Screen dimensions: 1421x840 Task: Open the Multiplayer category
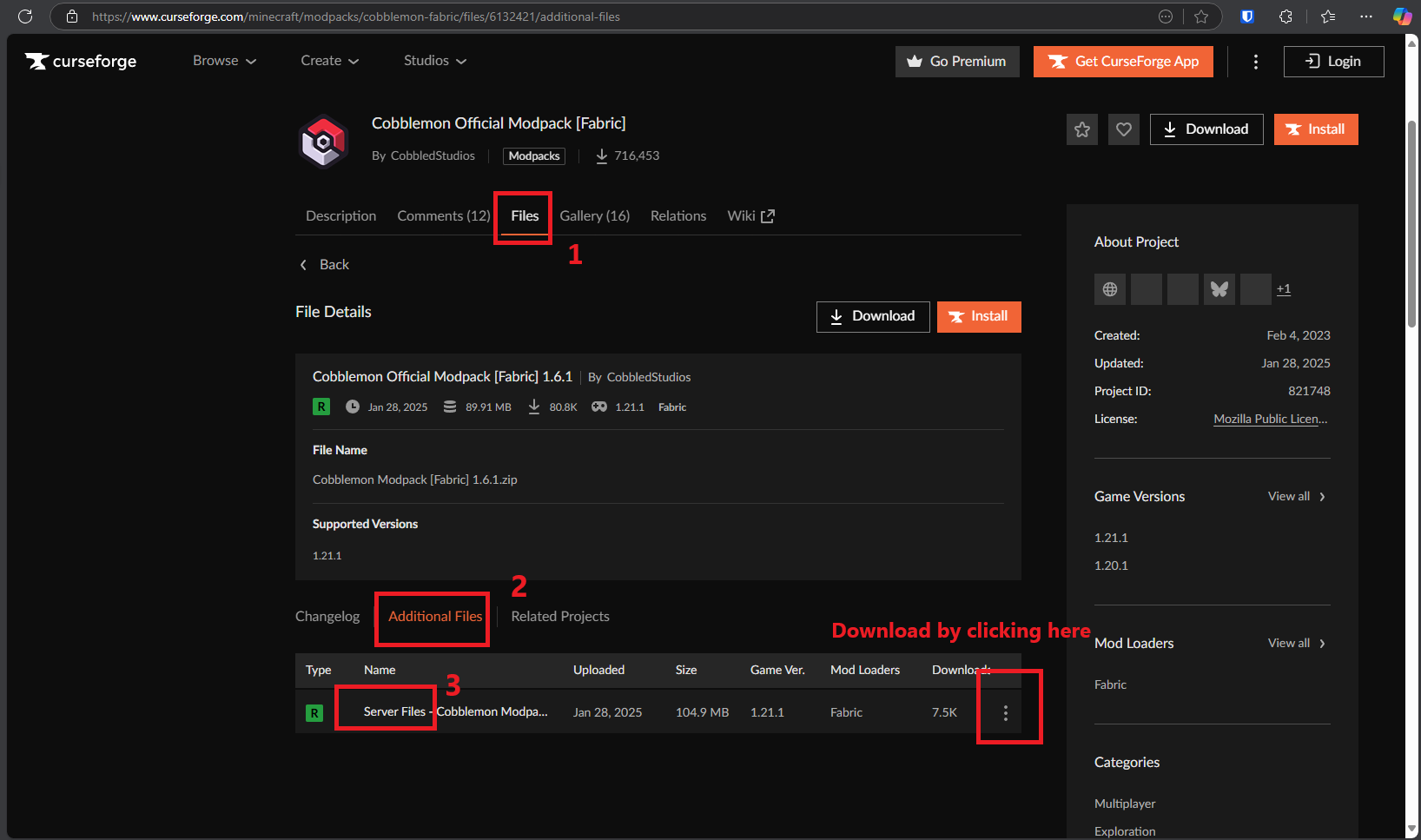point(1125,804)
